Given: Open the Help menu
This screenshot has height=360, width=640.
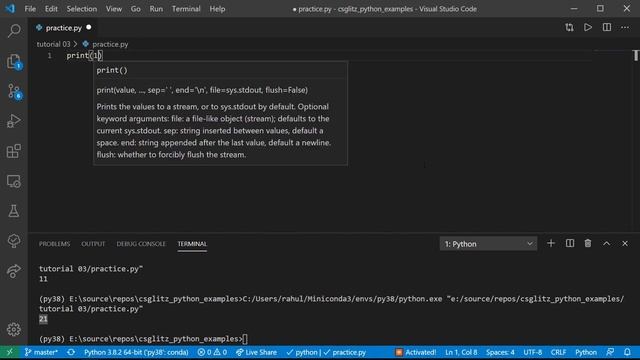Looking at the screenshot, I should tap(217, 9).
